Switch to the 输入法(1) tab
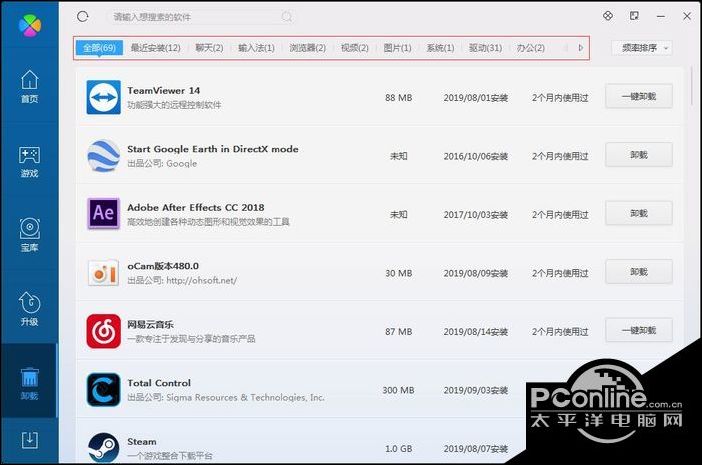 [256, 48]
